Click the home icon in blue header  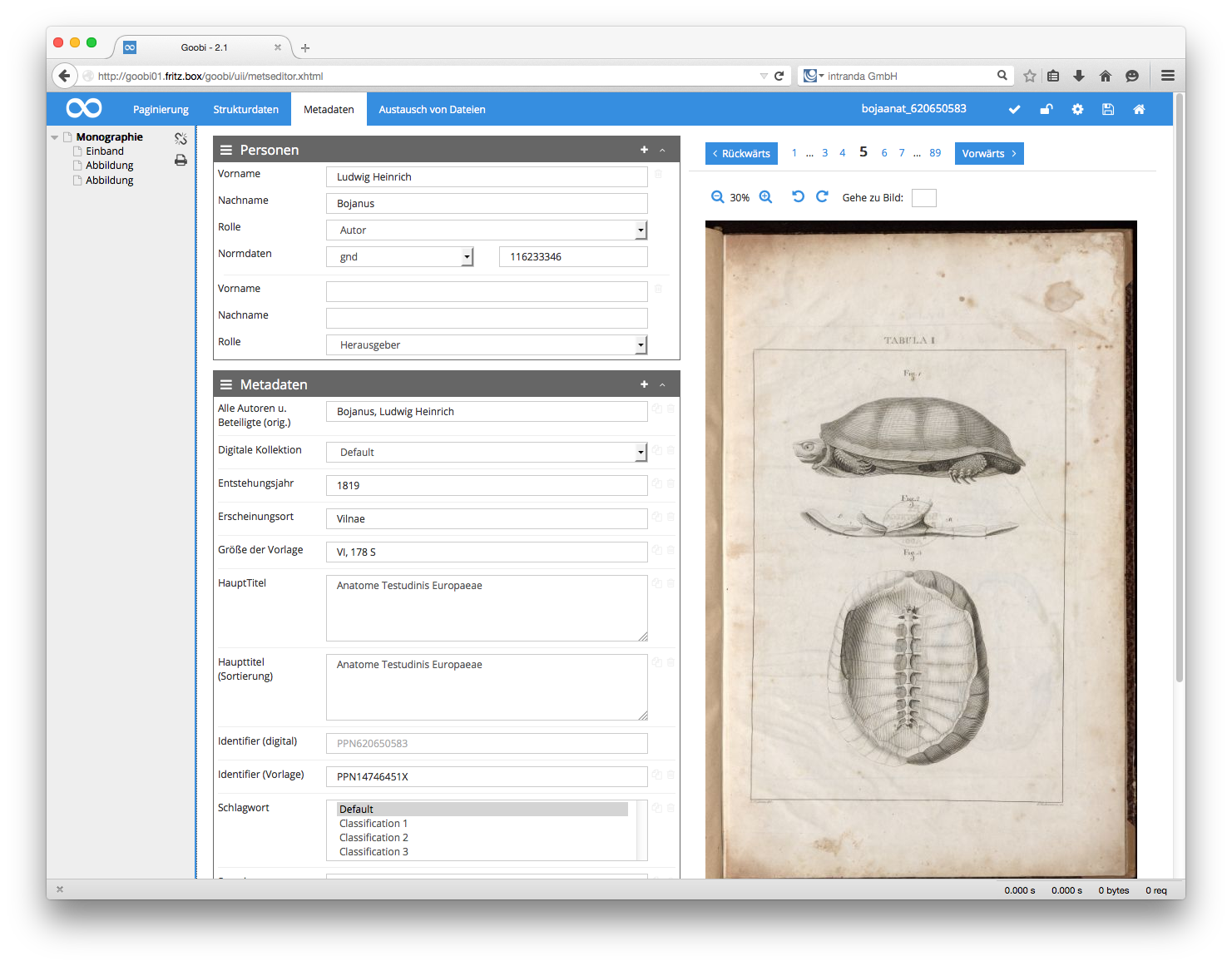[x=1139, y=109]
